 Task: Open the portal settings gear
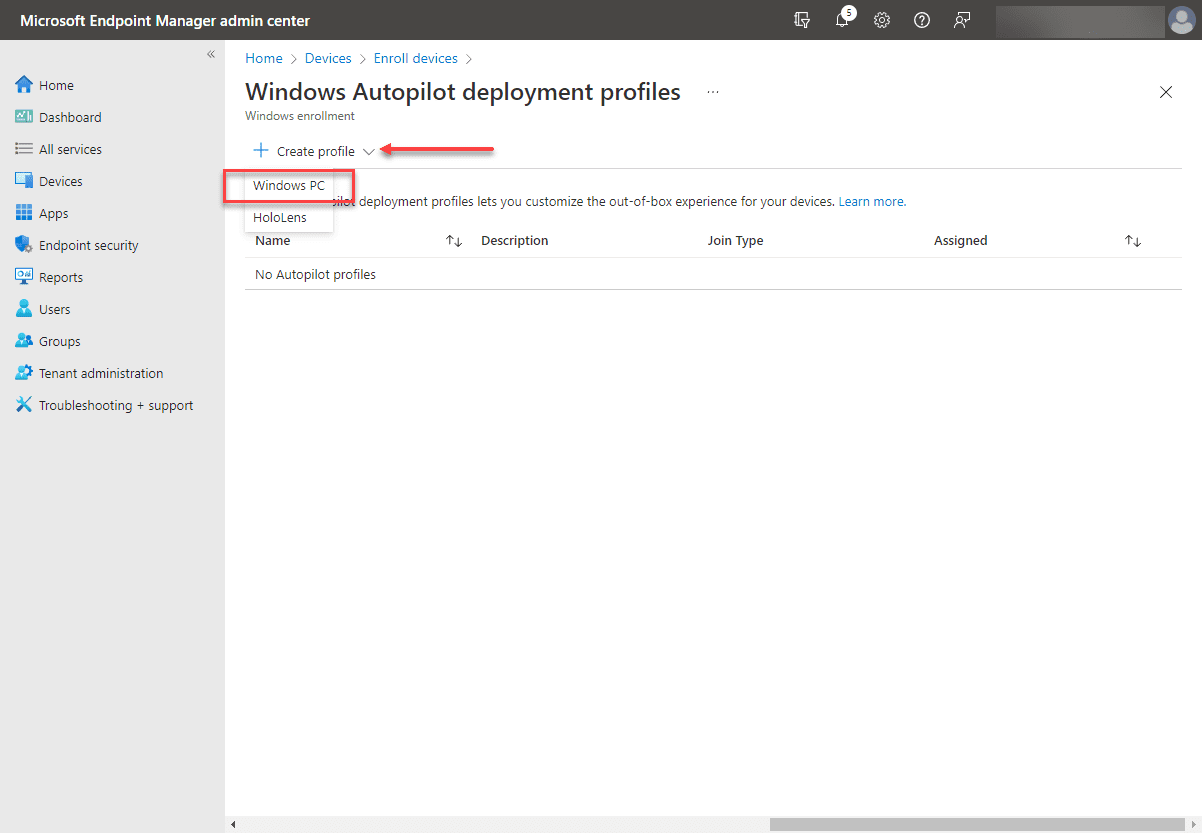[882, 20]
